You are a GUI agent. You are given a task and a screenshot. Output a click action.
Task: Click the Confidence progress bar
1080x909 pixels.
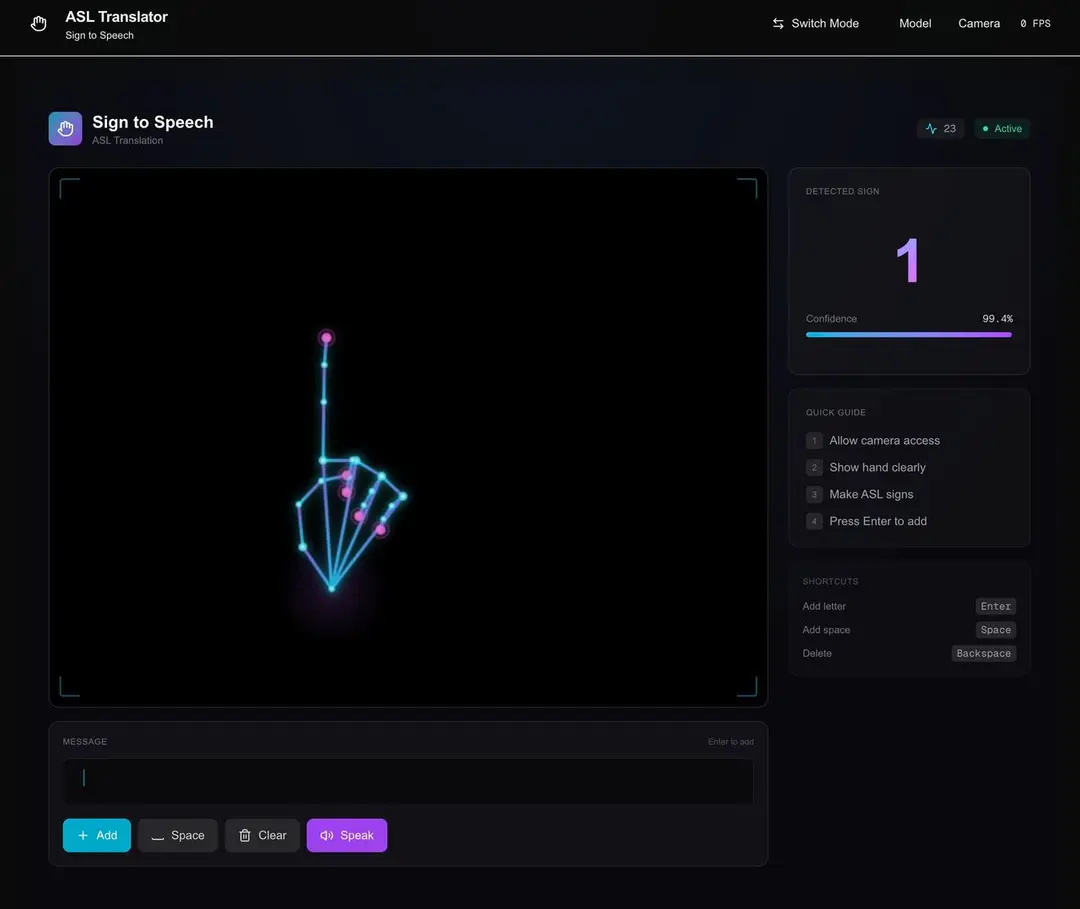pos(908,335)
